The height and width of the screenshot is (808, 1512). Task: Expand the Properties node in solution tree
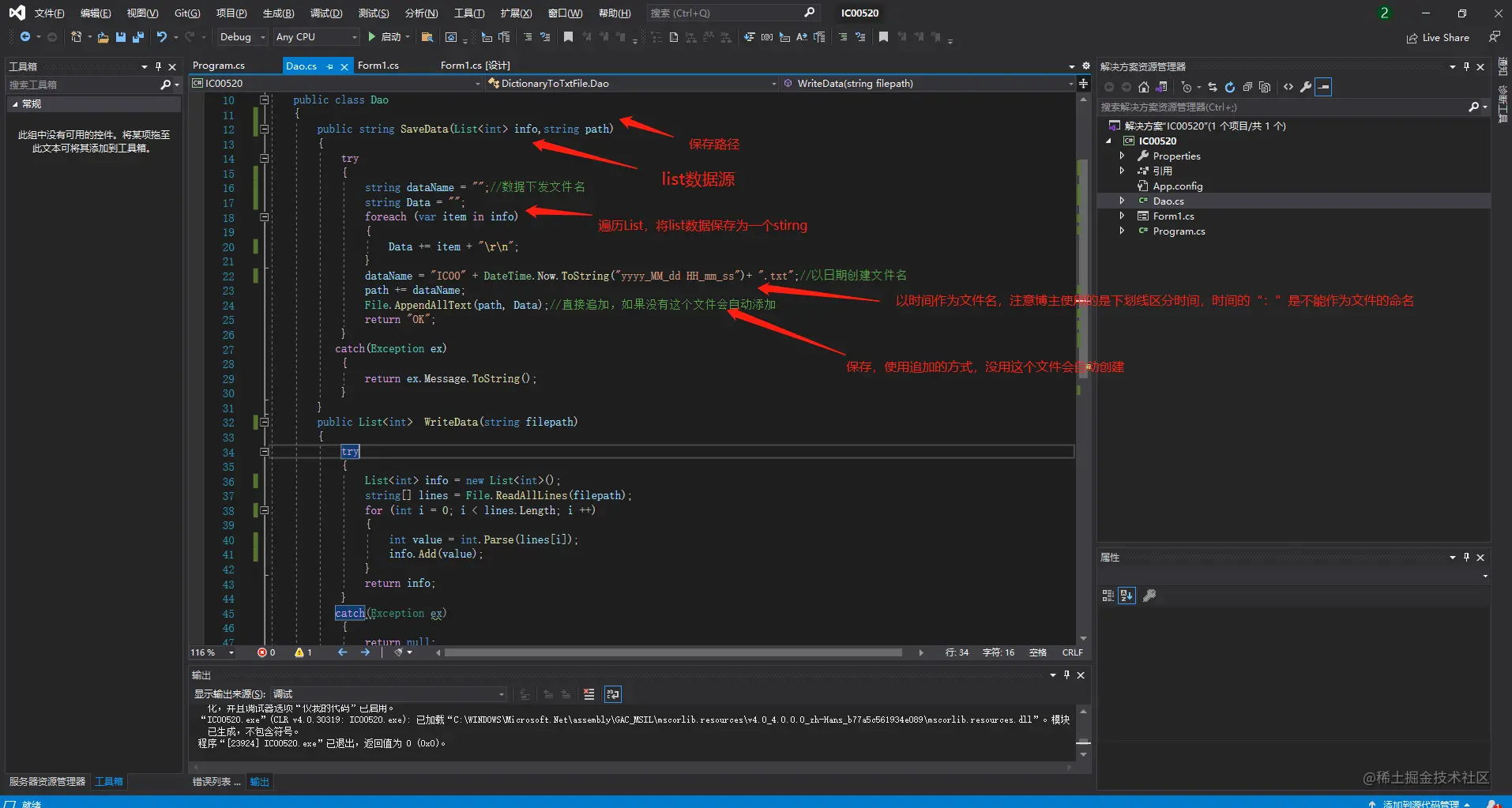(x=1122, y=156)
